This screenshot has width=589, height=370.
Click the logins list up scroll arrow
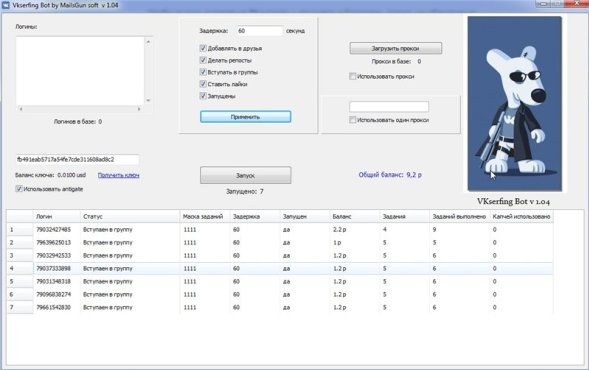tap(148, 42)
